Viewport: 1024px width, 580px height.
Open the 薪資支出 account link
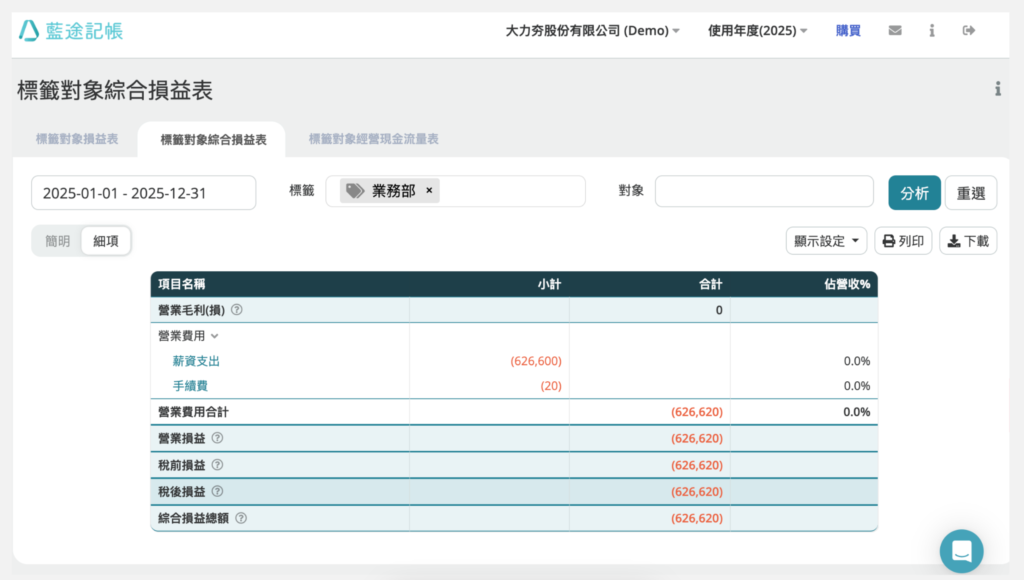click(x=196, y=361)
